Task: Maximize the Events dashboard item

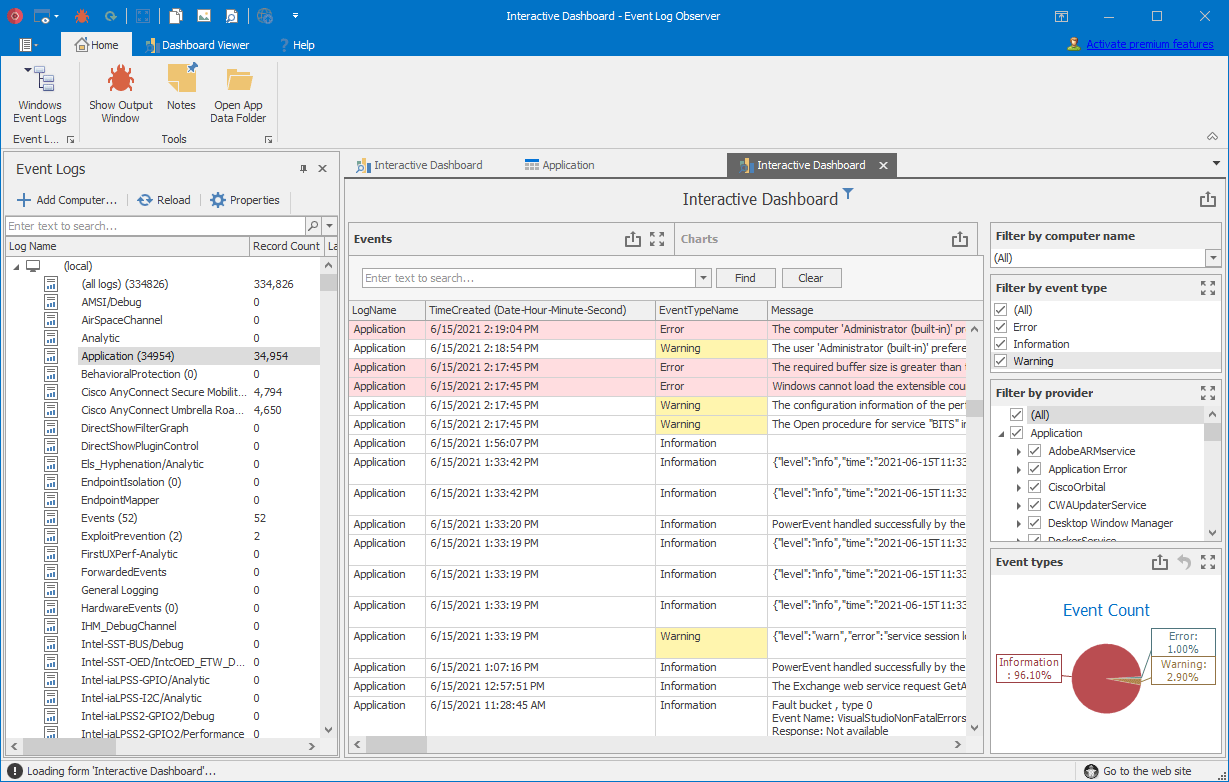Action: click(657, 239)
